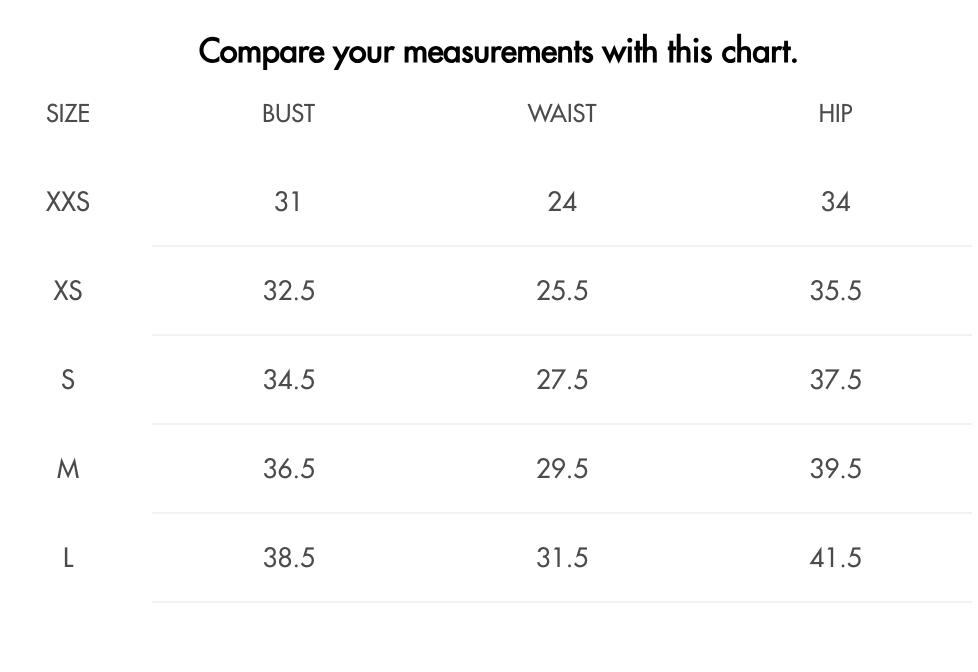Click the XS hip value 35.5

pos(835,291)
